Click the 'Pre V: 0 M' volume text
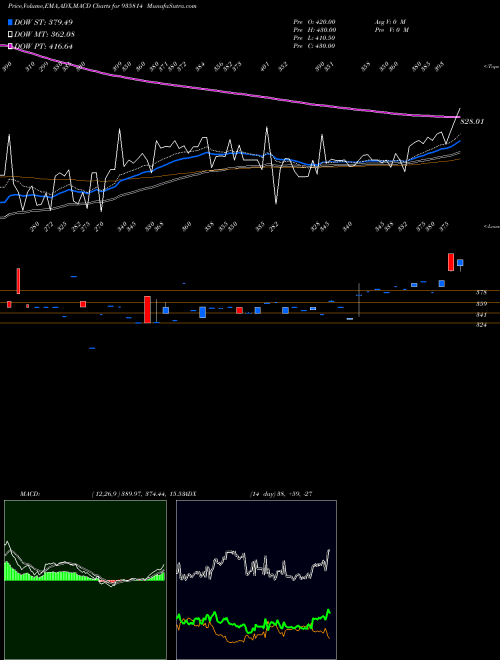This screenshot has height=660, width=500. click(391, 30)
